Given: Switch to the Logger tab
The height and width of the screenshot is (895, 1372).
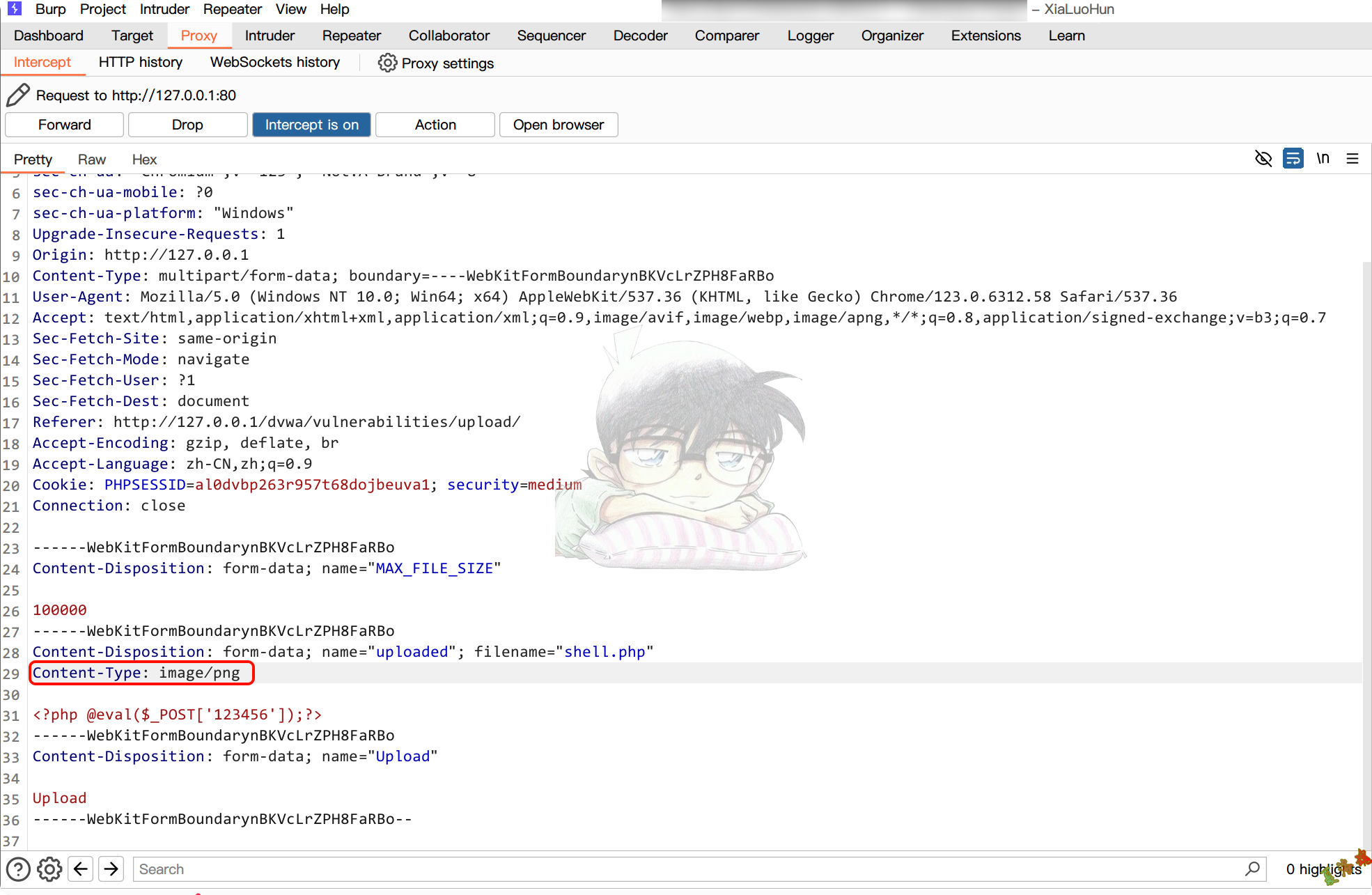Looking at the screenshot, I should (x=811, y=36).
